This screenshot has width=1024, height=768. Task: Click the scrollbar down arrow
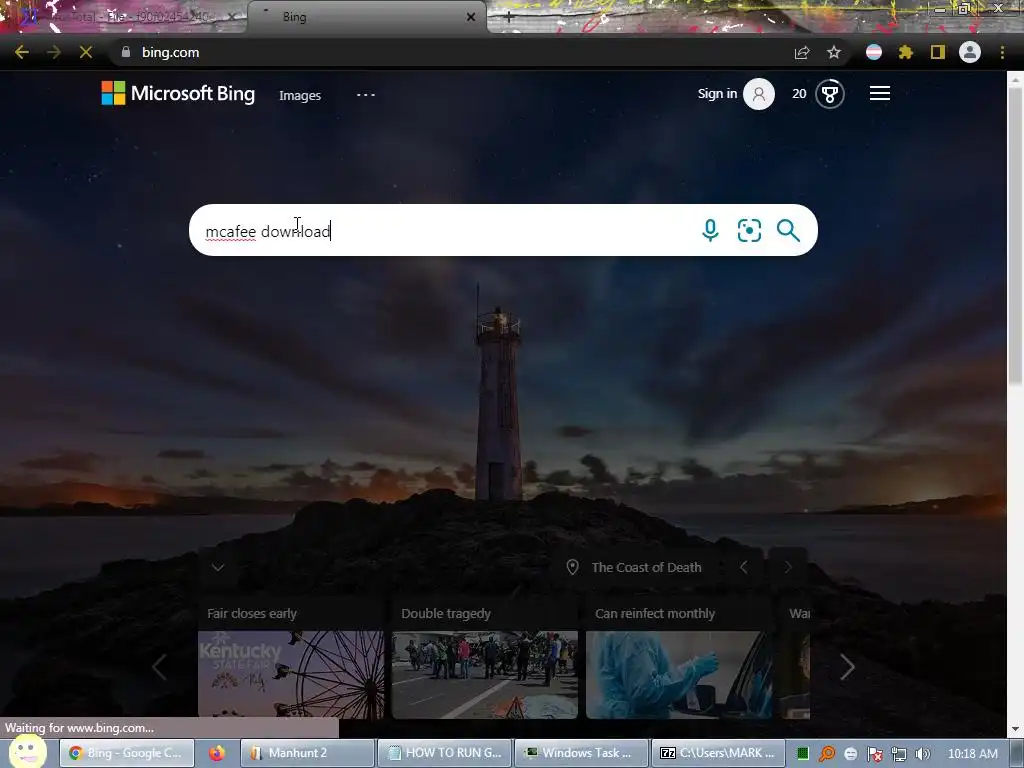(1015, 728)
